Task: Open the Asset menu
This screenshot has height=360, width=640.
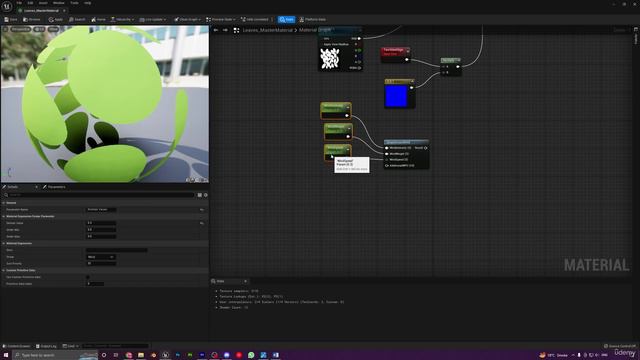Action: (43, 3)
